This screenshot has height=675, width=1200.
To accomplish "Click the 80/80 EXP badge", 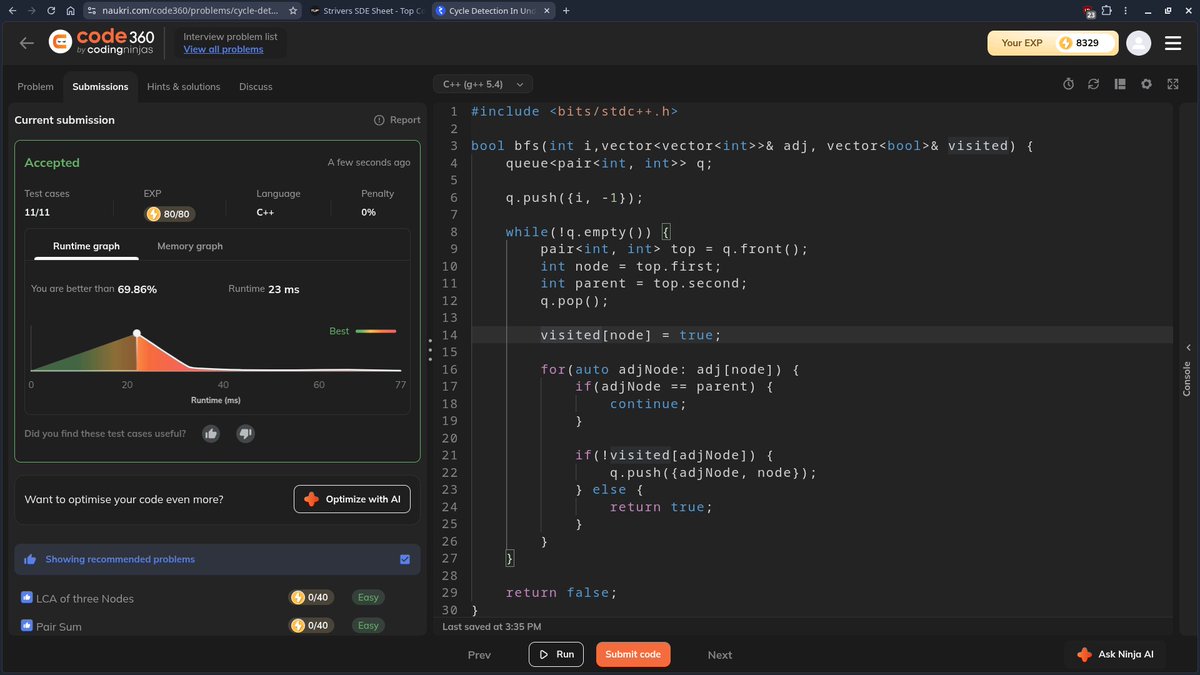I will point(168,213).
